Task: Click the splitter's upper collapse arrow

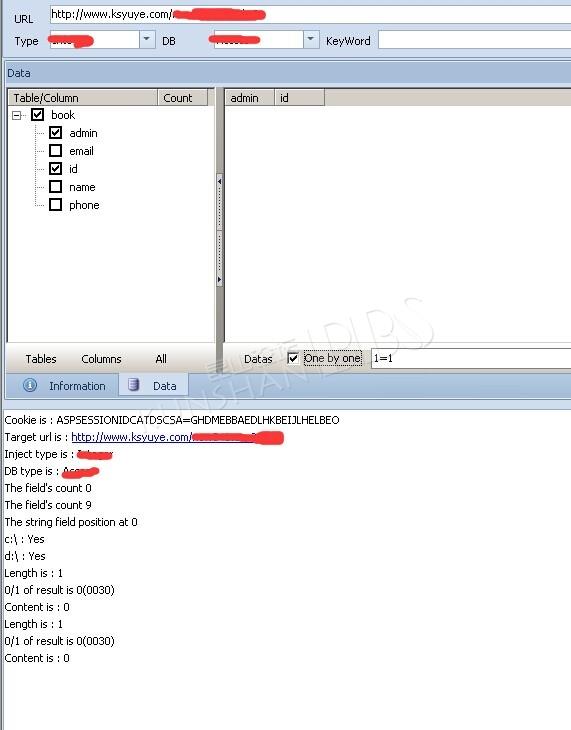Action: point(219,182)
